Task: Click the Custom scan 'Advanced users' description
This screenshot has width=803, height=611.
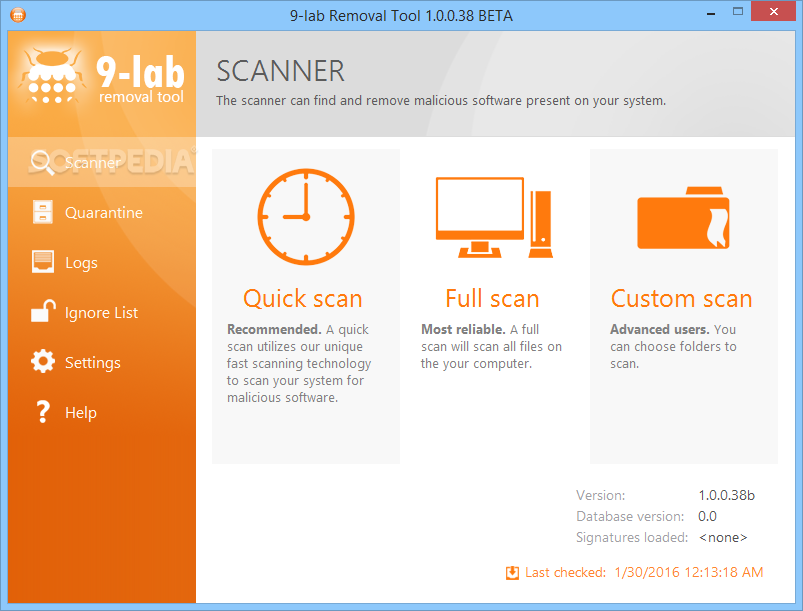Action: [673, 346]
